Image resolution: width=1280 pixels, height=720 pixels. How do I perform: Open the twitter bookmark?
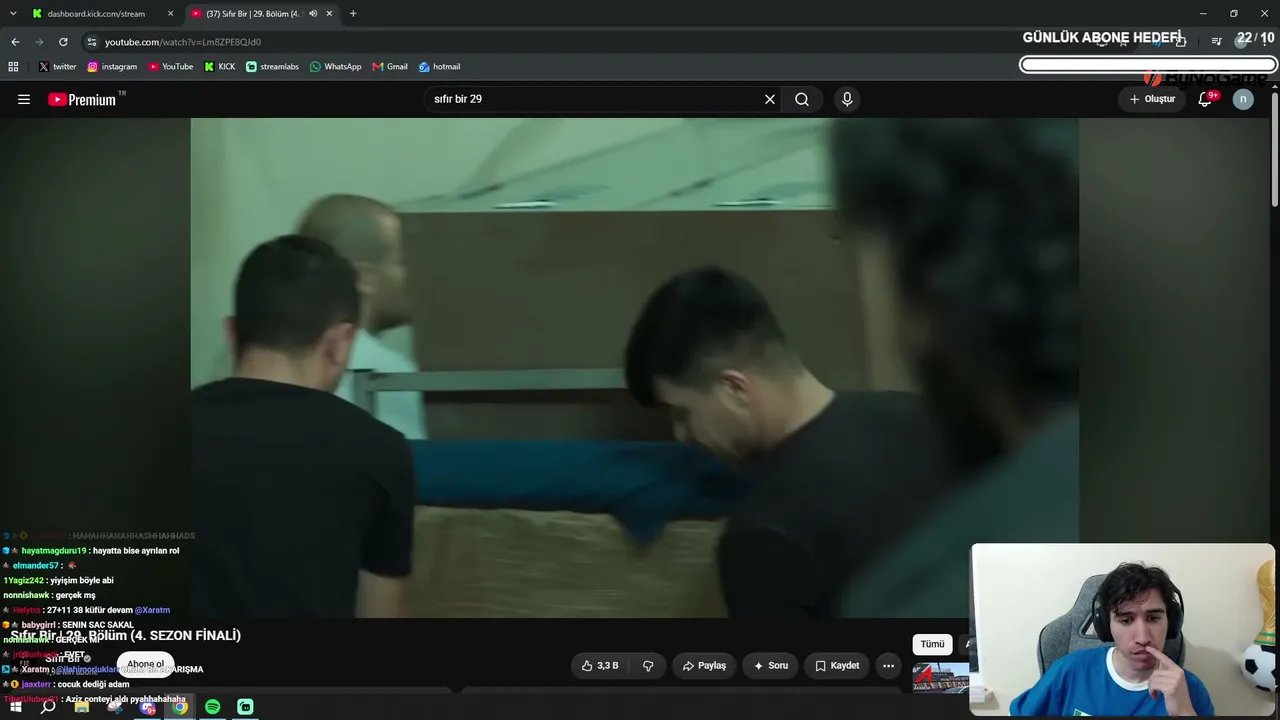coord(57,67)
